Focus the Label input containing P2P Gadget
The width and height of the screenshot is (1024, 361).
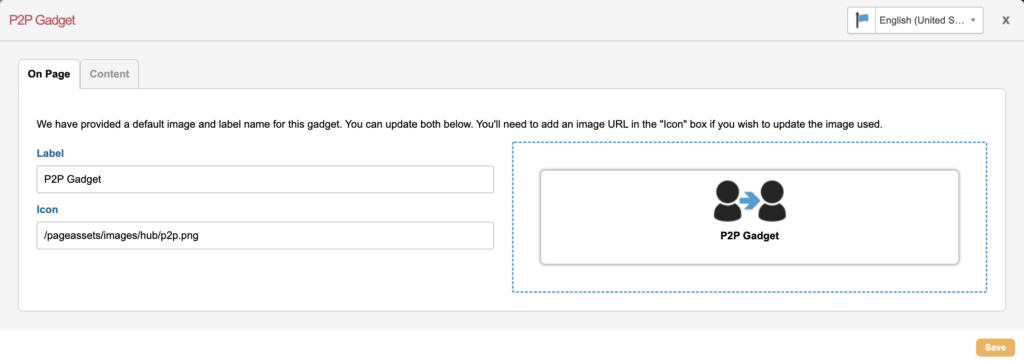pyautogui.click(x=265, y=180)
